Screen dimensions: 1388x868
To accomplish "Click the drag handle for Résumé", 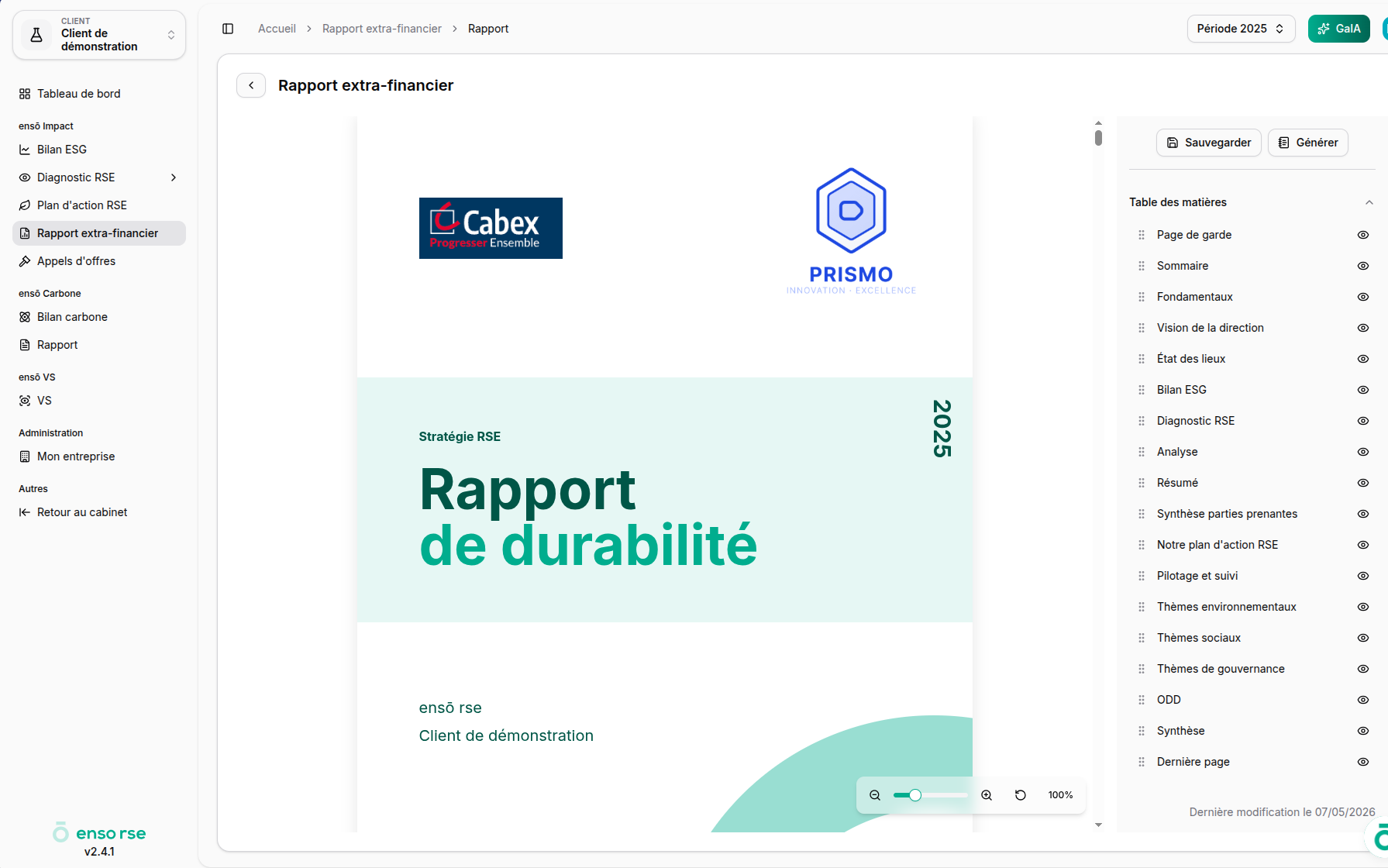I will tap(1142, 483).
